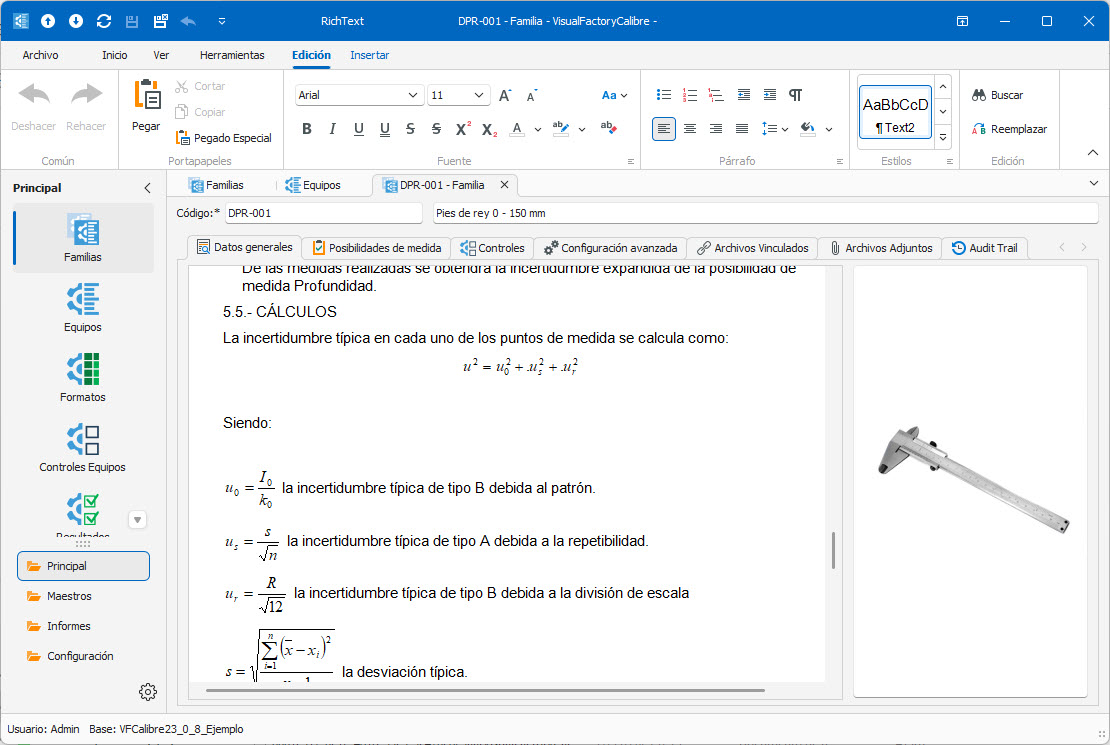Open Maestros folder group
This screenshot has height=745, width=1110.
pos(84,596)
